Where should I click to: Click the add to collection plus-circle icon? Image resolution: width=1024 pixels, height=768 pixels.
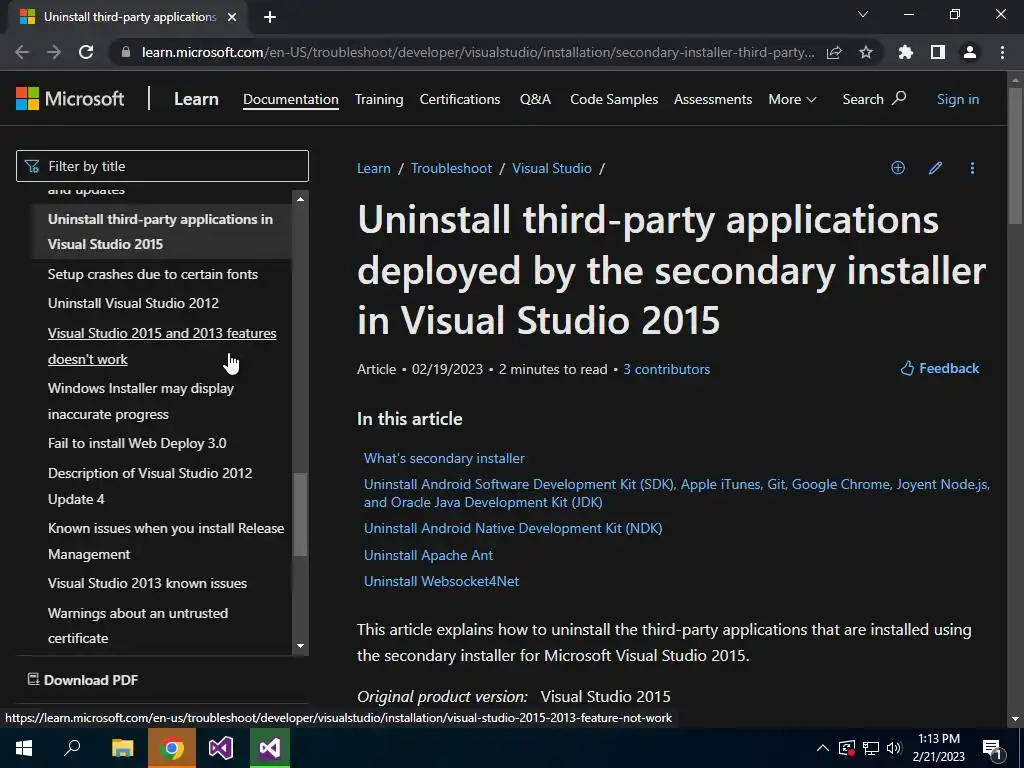click(898, 168)
